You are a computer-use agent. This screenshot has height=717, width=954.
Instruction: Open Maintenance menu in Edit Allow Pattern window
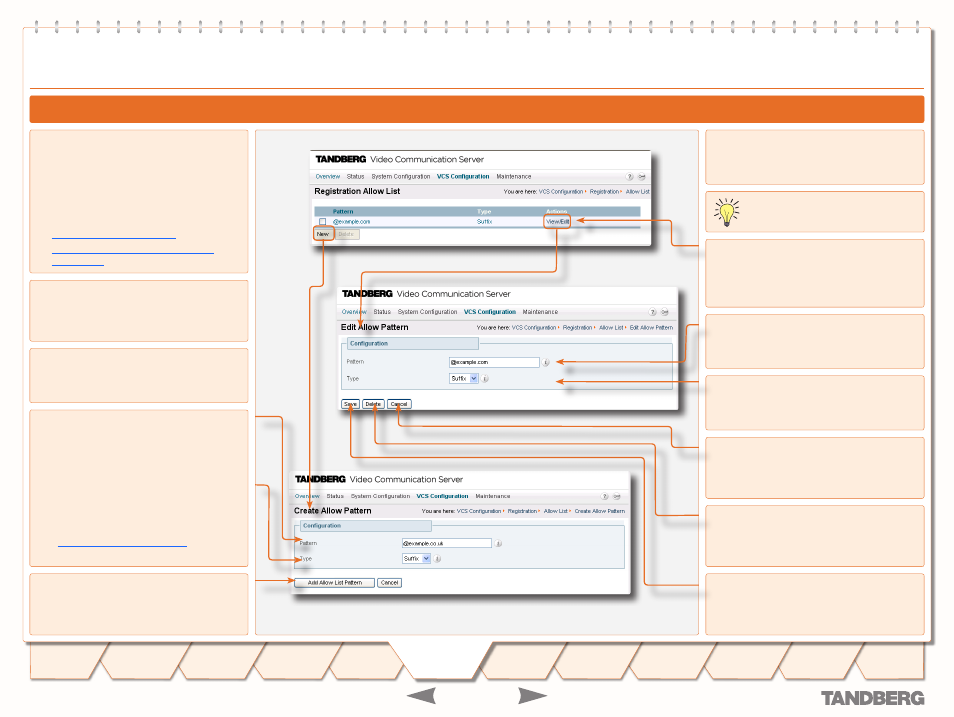(x=540, y=312)
